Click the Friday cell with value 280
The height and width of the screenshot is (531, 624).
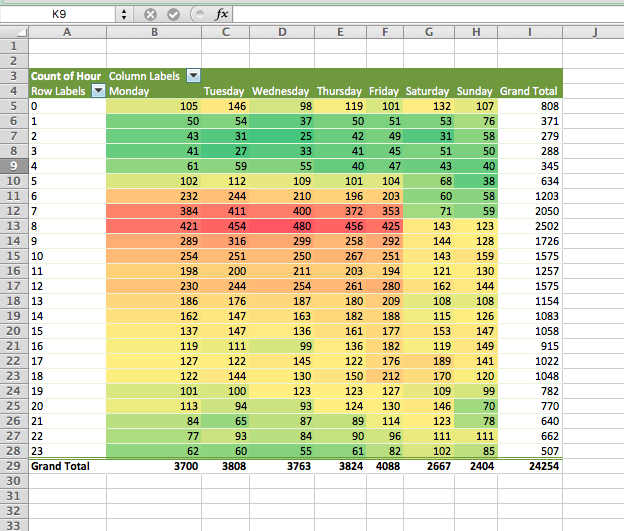coord(385,286)
